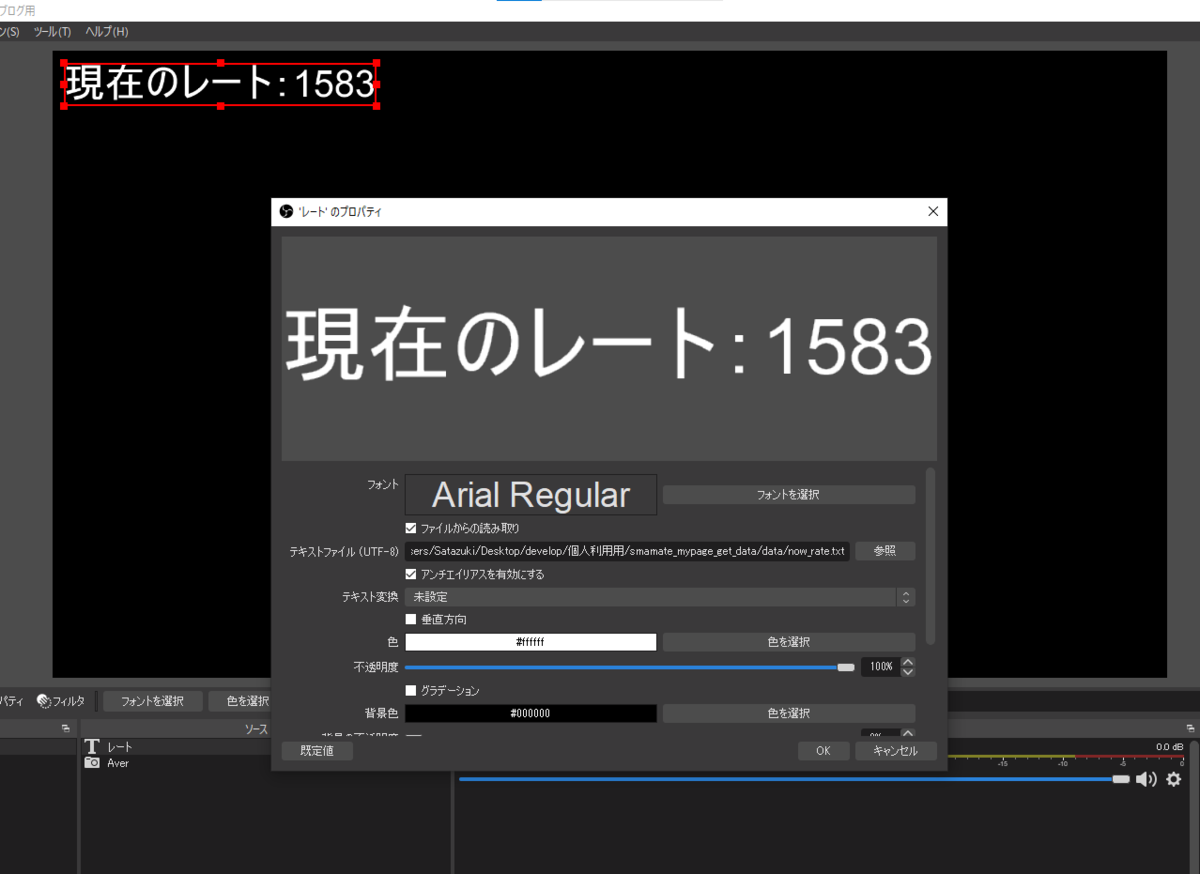Open the ヘルプ(H) menu
This screenshot has width=1200, height=874.
coord(107,32)
